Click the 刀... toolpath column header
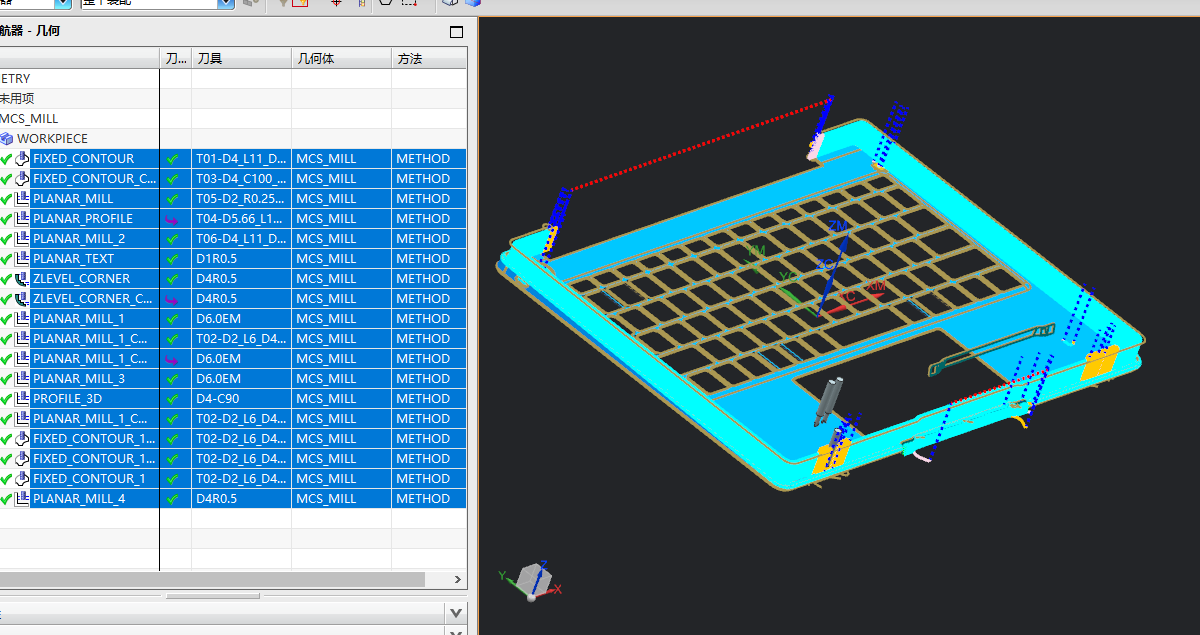Image resolution: width=1200 pixels, height=635 pixels. 175,59
